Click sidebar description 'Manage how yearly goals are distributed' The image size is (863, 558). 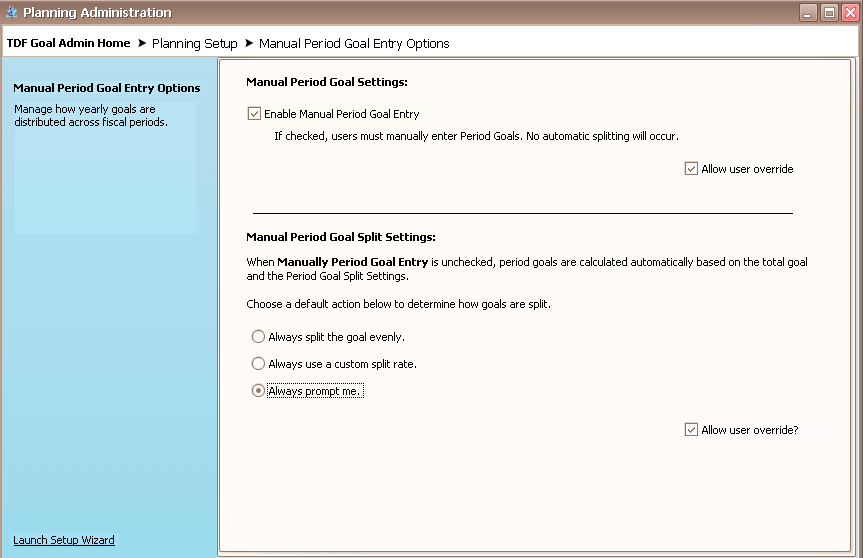[x=91, y=116]
